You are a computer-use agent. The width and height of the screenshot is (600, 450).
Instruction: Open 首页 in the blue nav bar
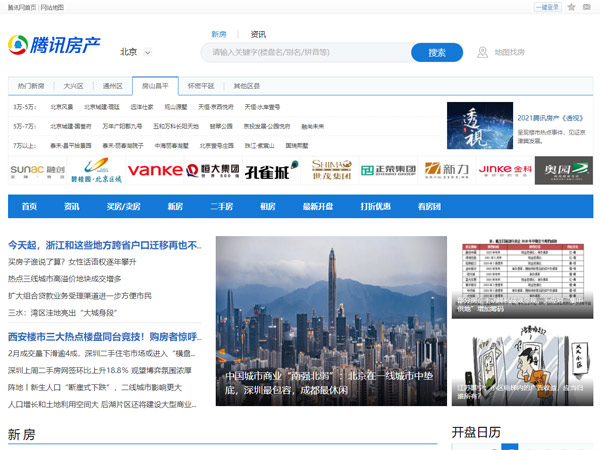tap(29, 207)
